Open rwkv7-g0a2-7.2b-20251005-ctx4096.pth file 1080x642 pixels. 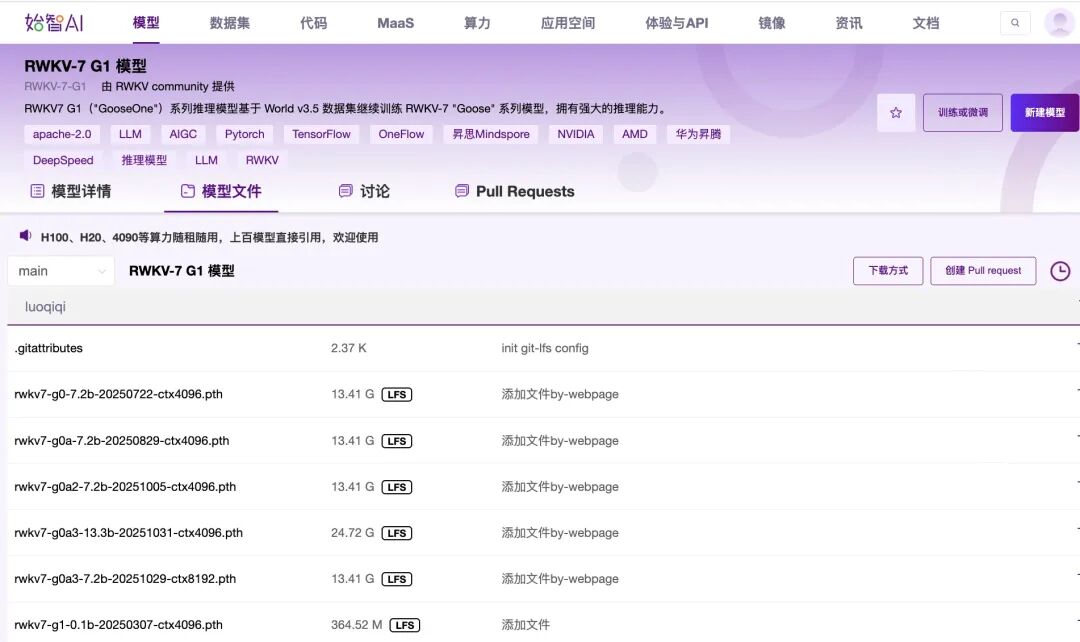click(125, 487)
